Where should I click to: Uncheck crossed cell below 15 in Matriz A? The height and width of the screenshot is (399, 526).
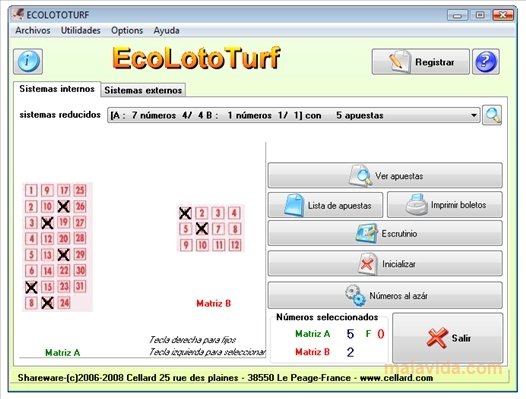pyautogui.click(x=47, y=303)
